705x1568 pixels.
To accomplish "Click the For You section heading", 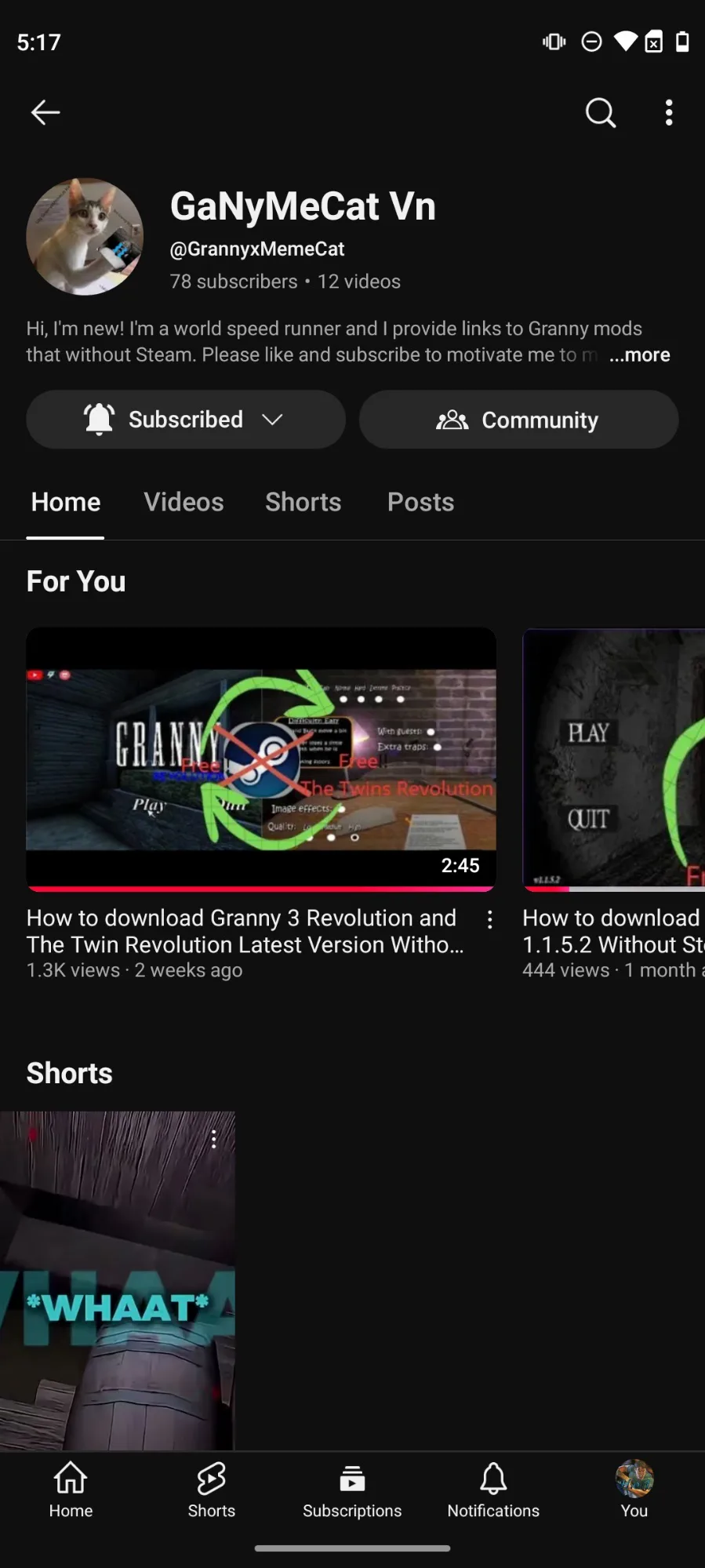I will click(x=76, y=581).
